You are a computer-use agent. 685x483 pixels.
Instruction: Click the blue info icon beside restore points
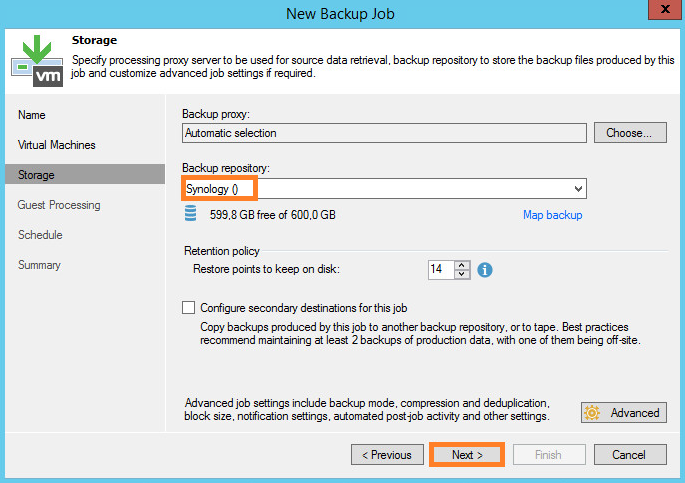pos(484,270)
